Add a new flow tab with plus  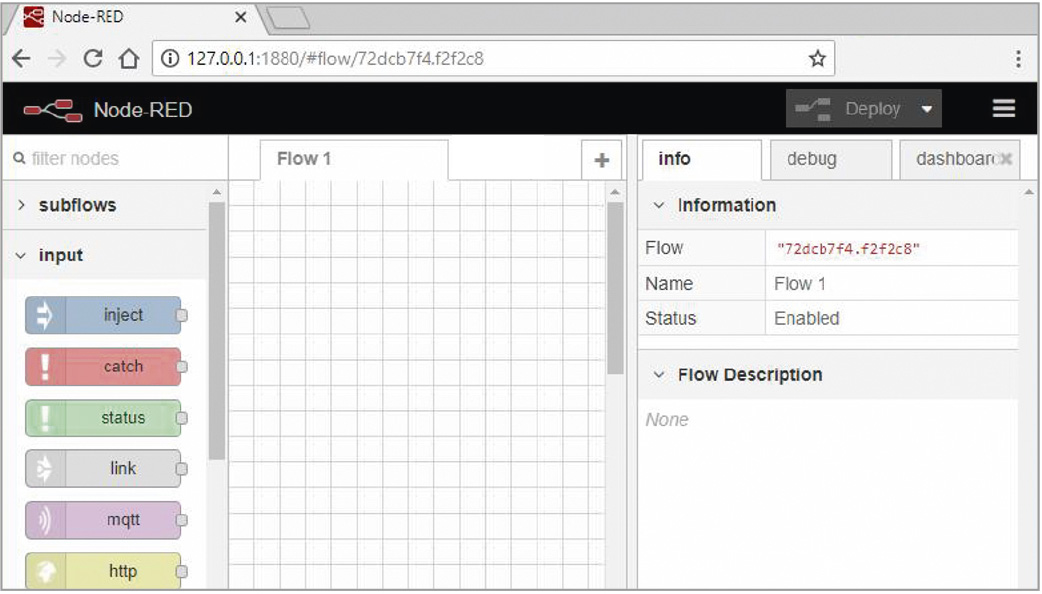[x=601, y=160]
